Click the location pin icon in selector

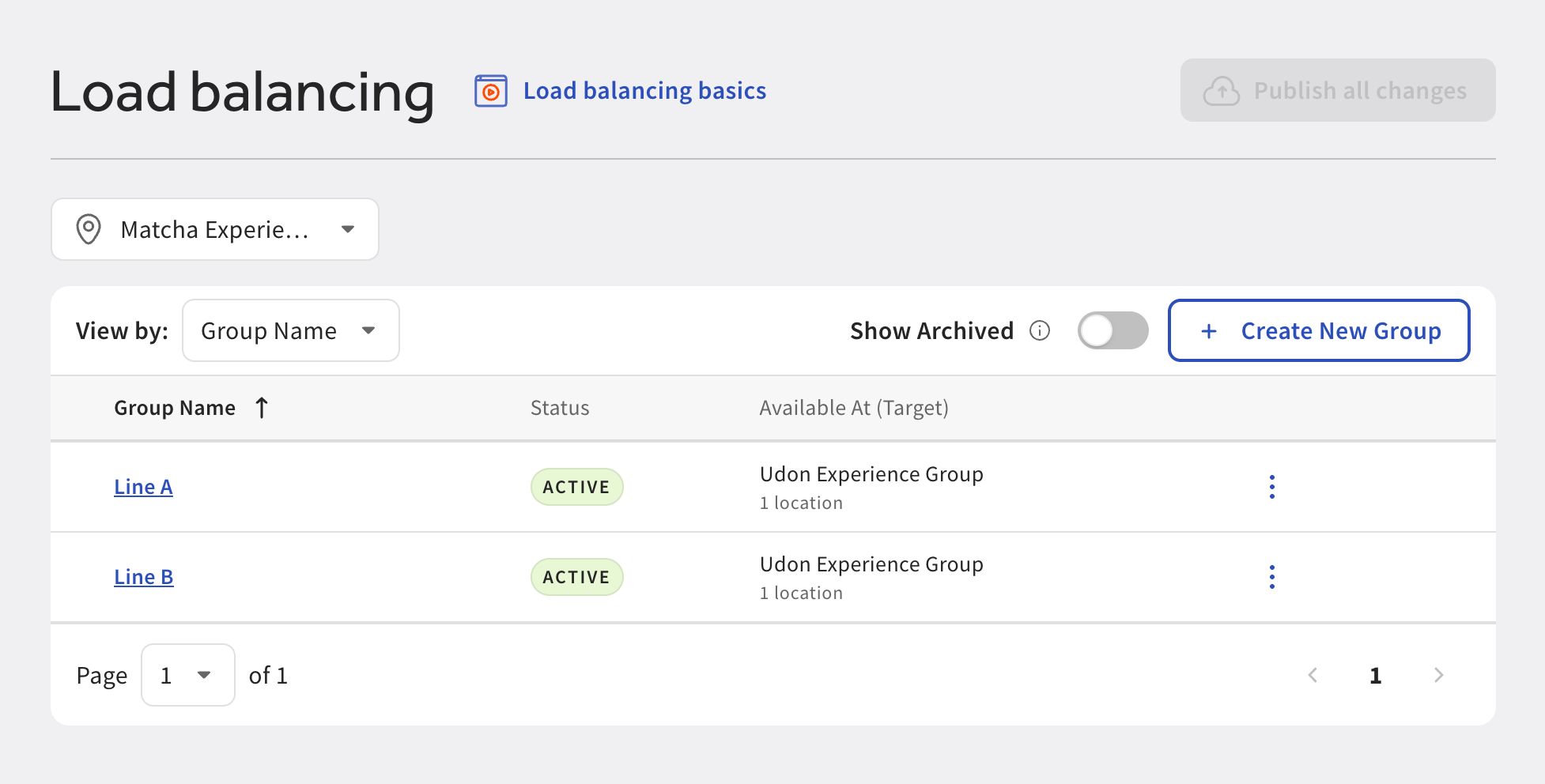tap(89, 229)
